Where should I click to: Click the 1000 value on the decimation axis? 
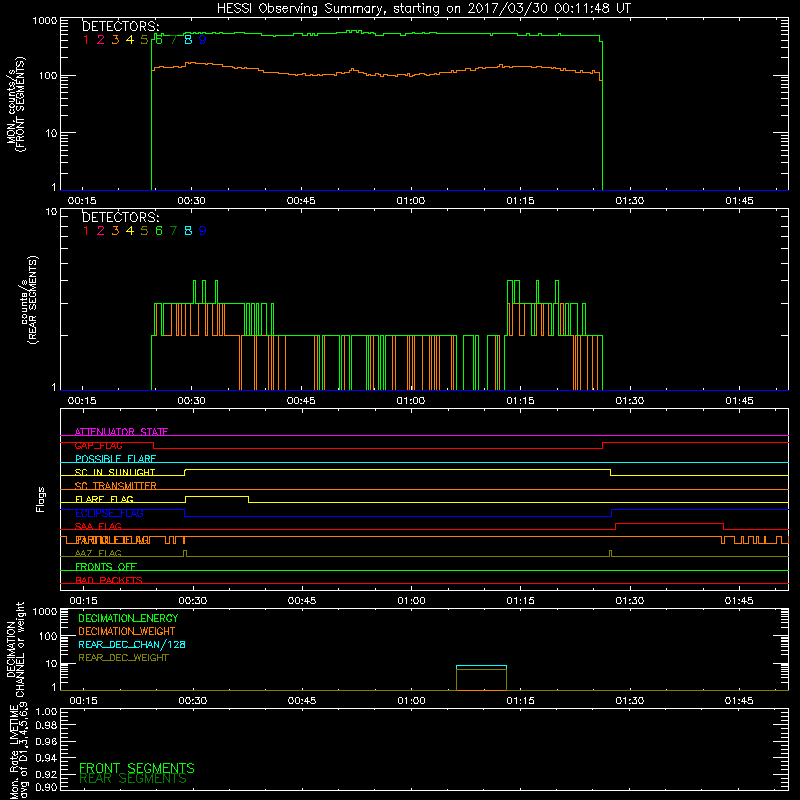(x=45, y=611)
